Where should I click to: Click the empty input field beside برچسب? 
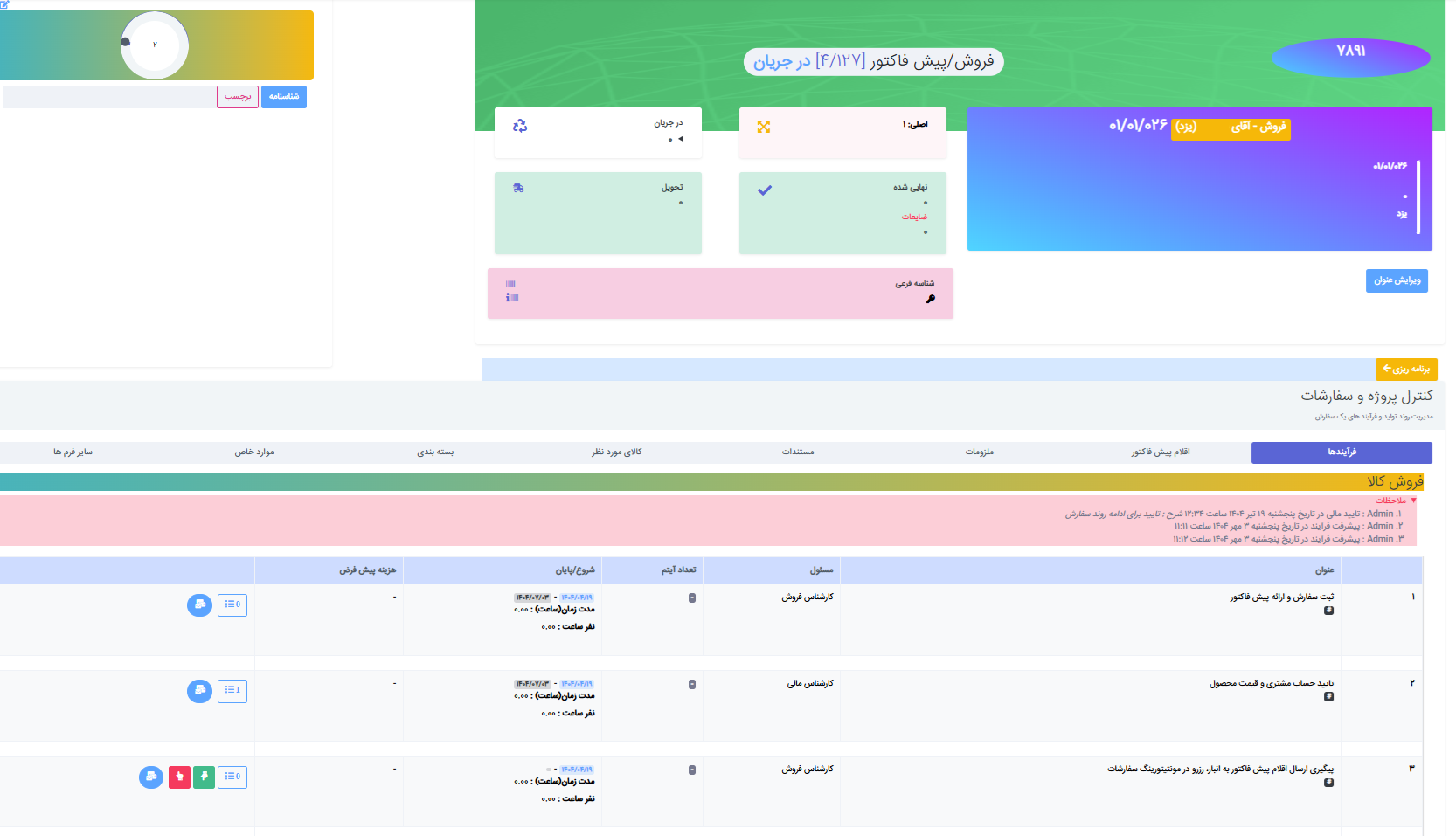(109, 97)
